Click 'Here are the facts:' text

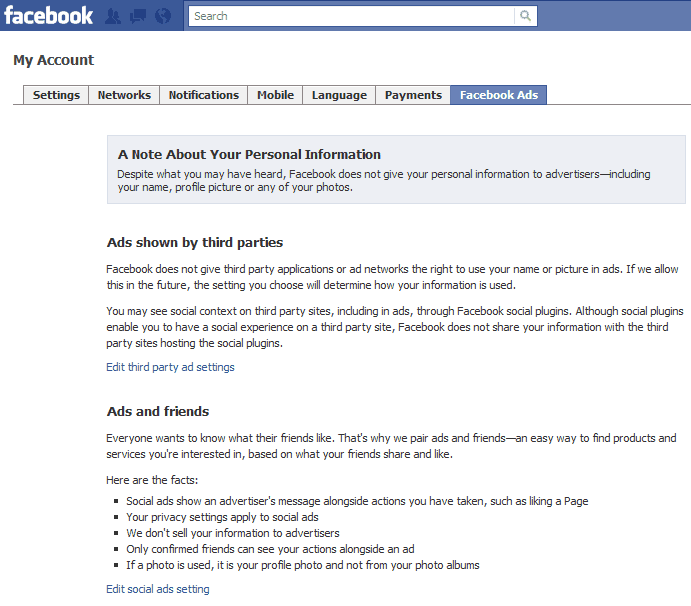[152, 480]
